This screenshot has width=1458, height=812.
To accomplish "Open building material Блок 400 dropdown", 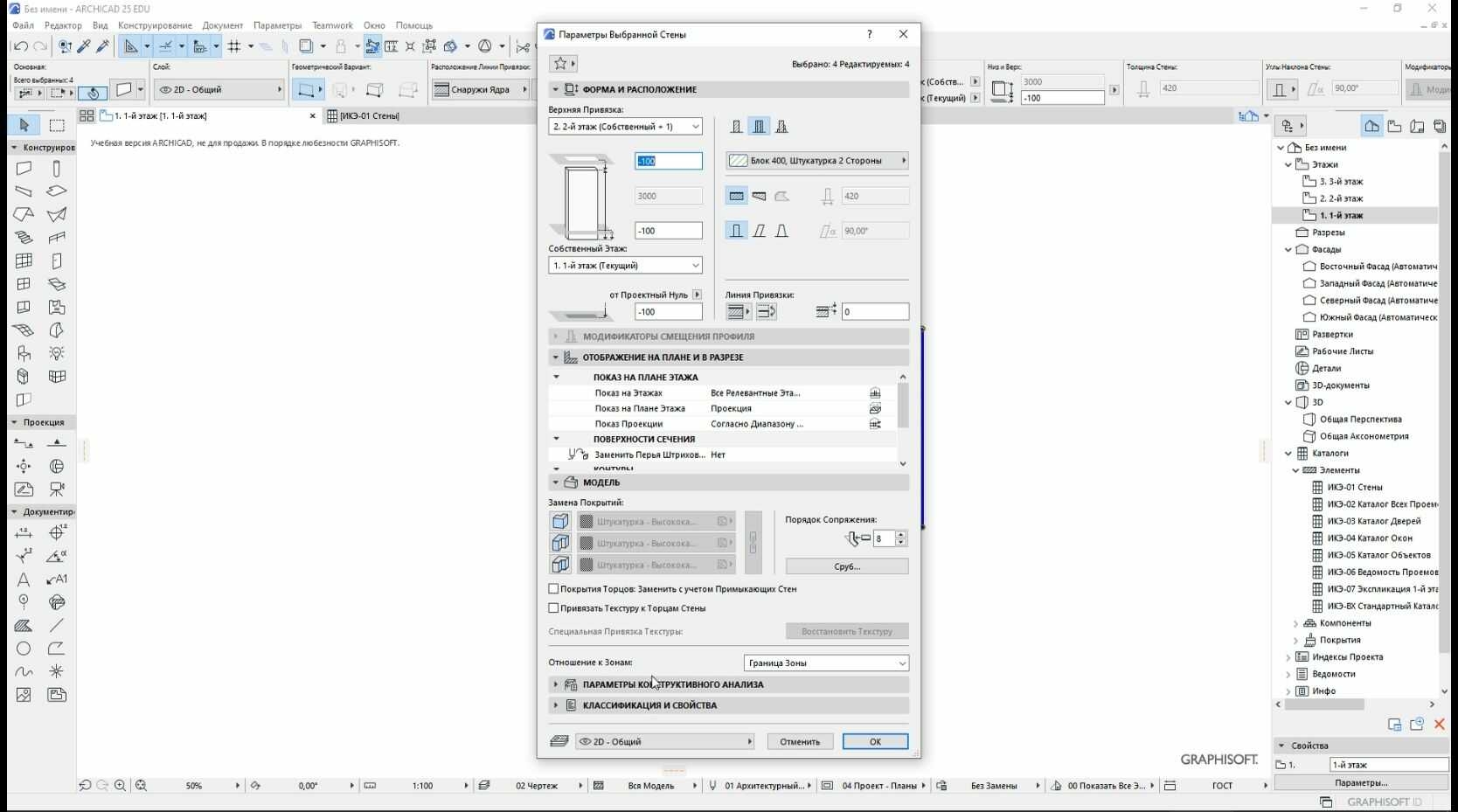I will (x=817, y=161).
